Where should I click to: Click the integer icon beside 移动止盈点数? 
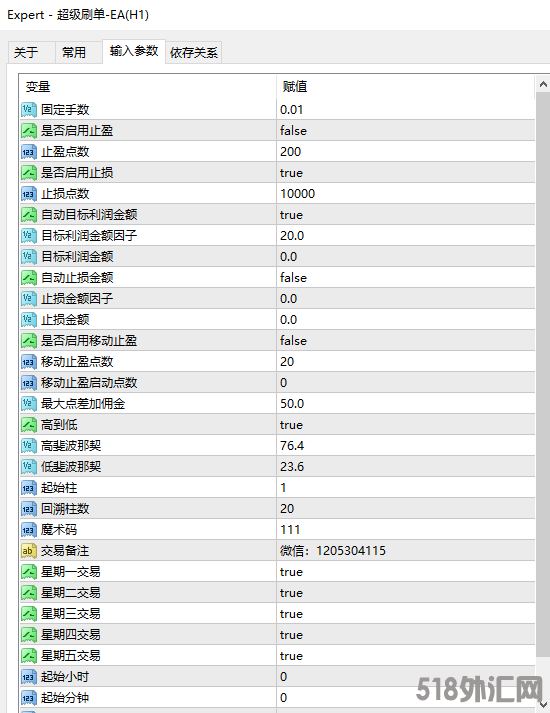pyautogui.click(x=29, y=362)
